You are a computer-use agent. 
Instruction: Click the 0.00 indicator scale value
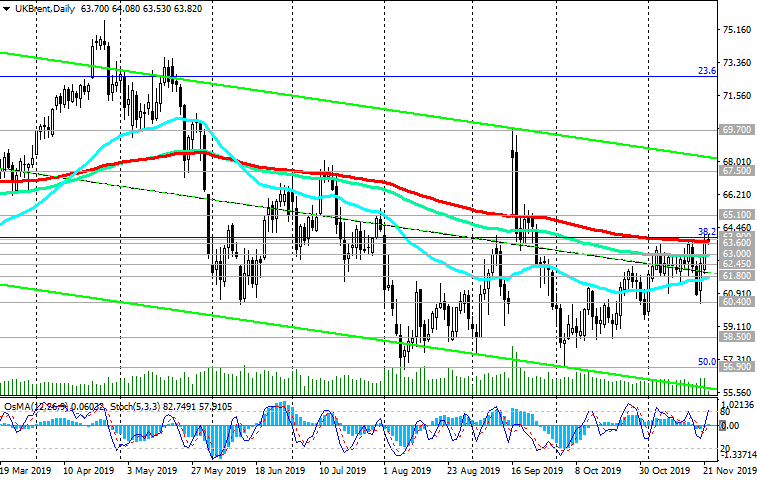[729, 426]
